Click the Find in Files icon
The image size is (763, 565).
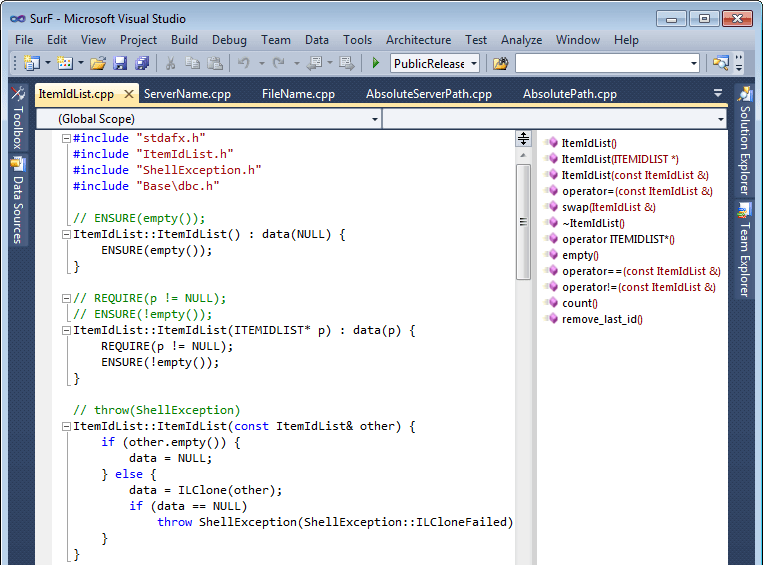[x=500, y=63]
